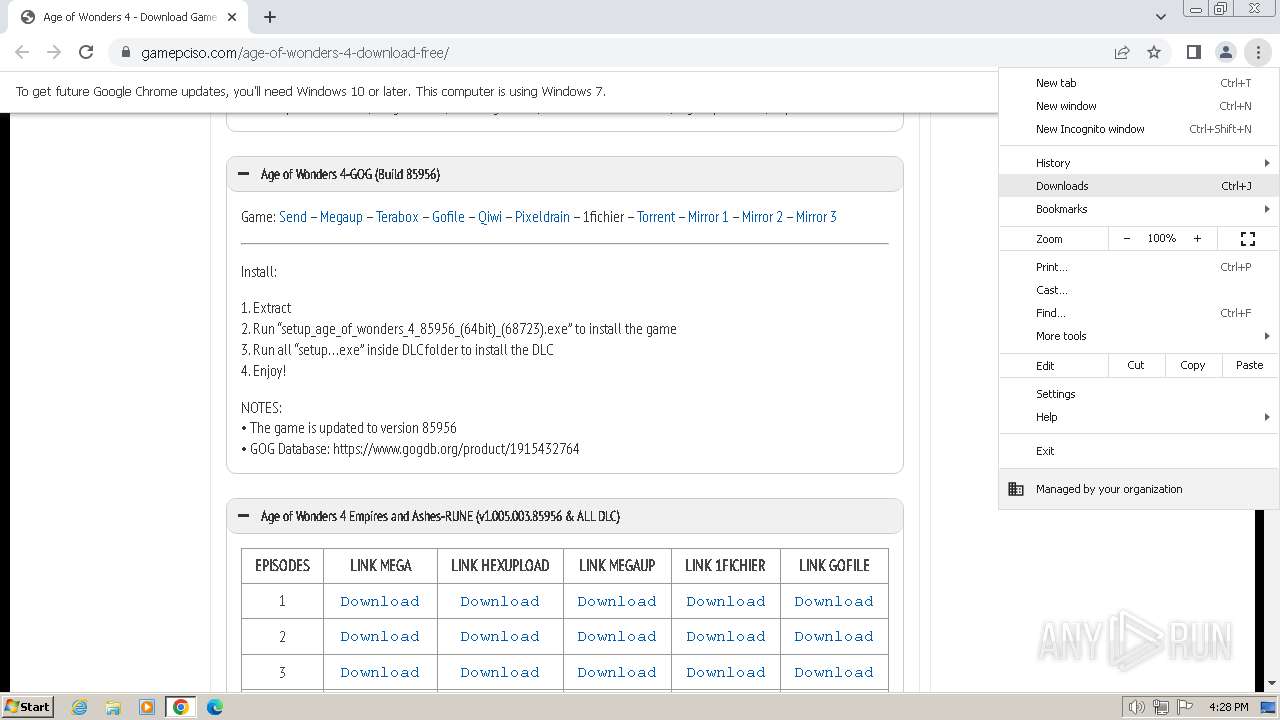Open New Incognito window
Image resolution: width=1280 pixels, height=720 pixels.
pyautogui.click(x=1139, y=129)
